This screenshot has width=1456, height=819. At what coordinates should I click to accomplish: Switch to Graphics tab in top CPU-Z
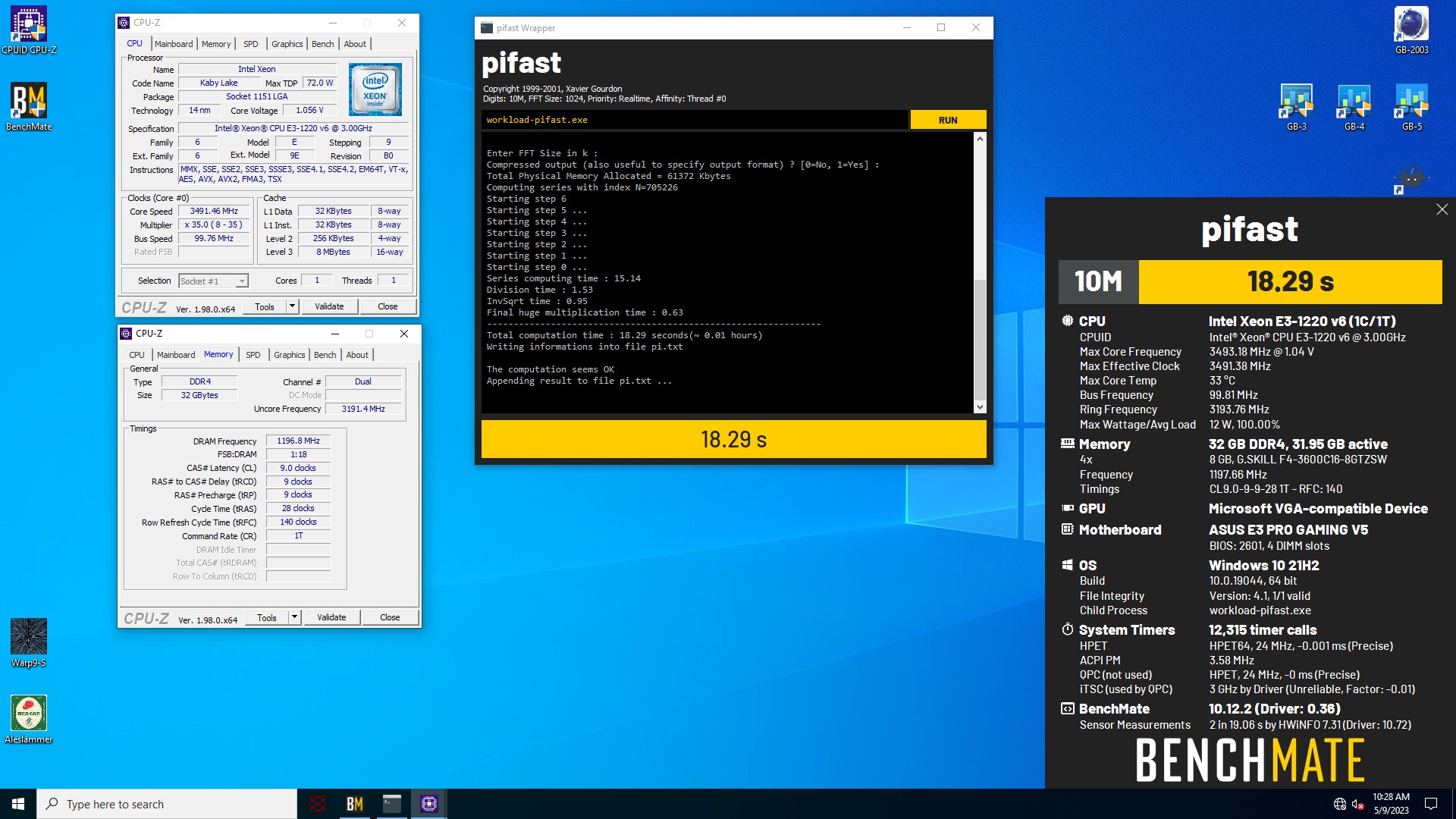[x=287, y=44]
